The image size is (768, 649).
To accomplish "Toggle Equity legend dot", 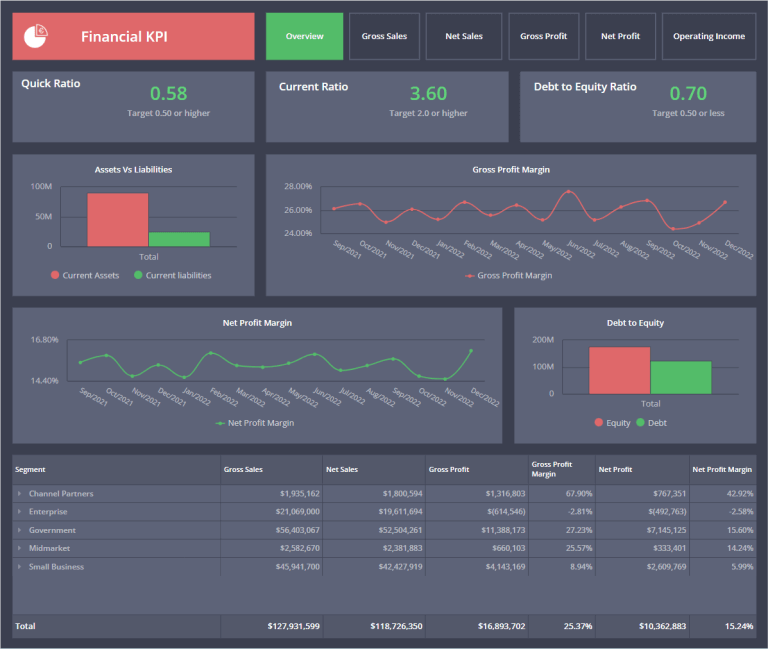I will point(599,423).
